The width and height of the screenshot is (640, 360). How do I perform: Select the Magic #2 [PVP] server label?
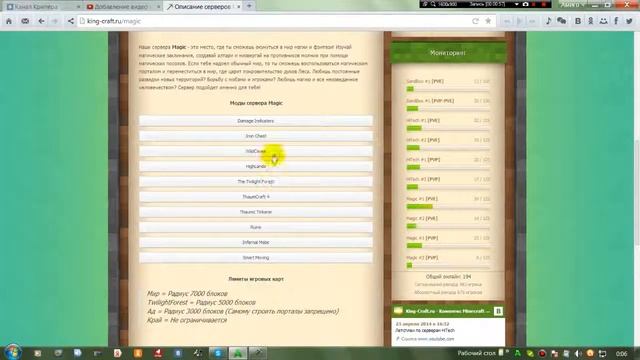pos(422,258)
